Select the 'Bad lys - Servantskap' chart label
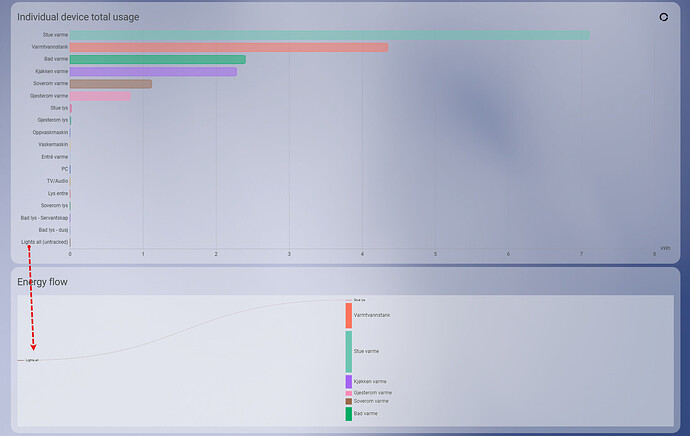 click(44, 218)
